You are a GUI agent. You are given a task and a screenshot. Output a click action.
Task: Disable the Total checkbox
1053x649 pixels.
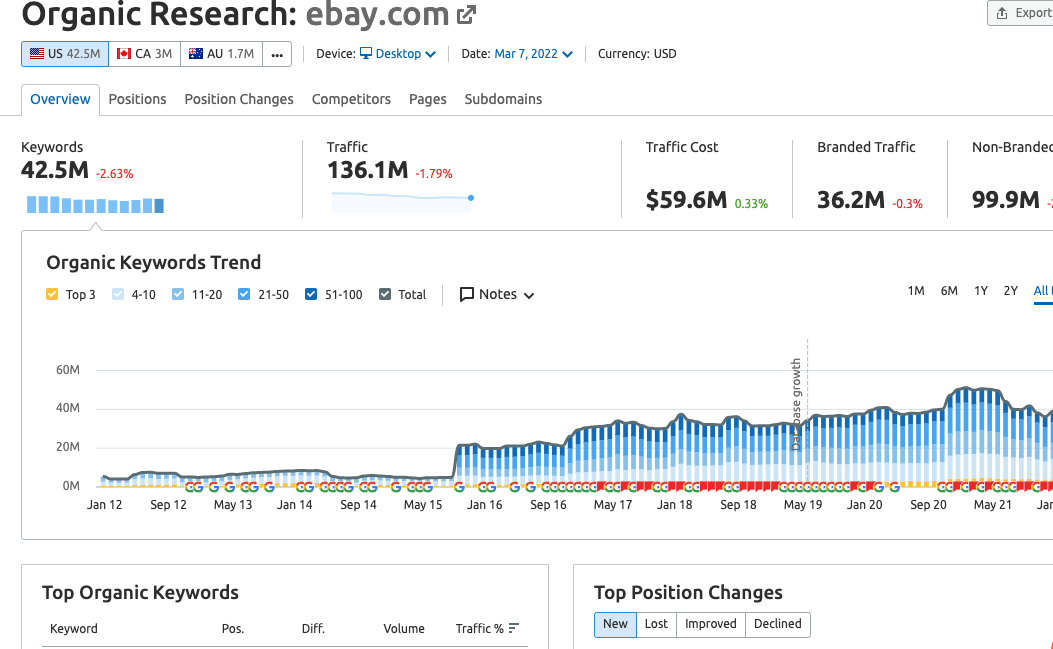click(x=385, y=295)
